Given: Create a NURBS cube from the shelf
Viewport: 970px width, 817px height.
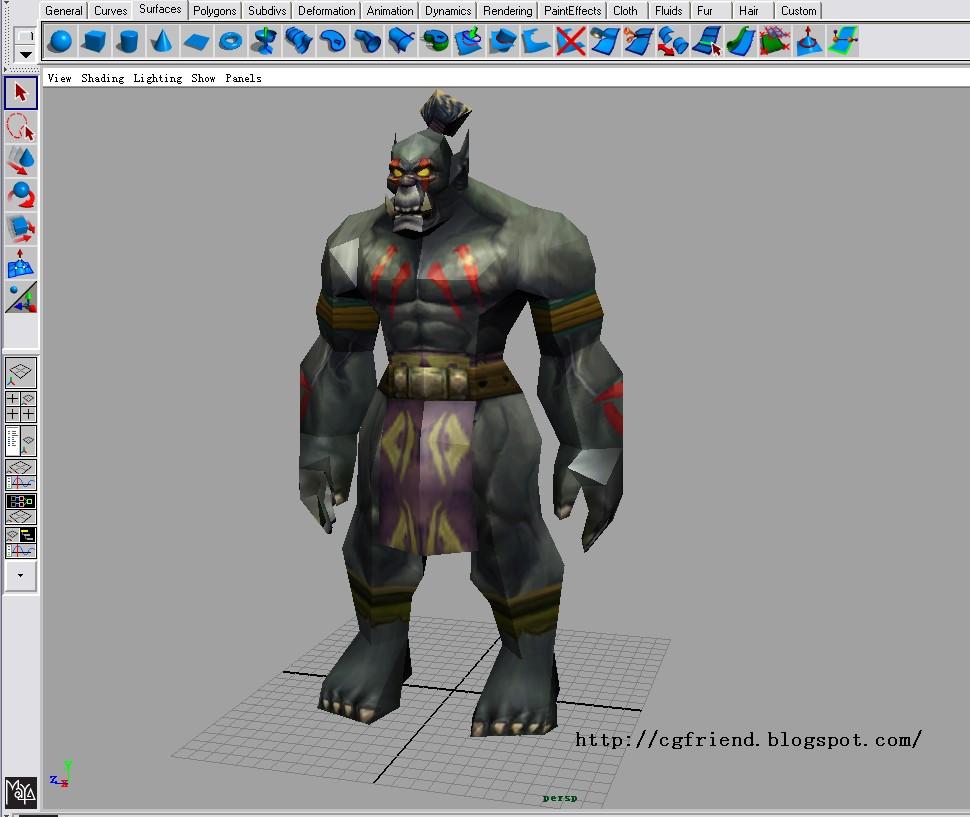Looking at the screenshot, I should [x=94, y=41].
